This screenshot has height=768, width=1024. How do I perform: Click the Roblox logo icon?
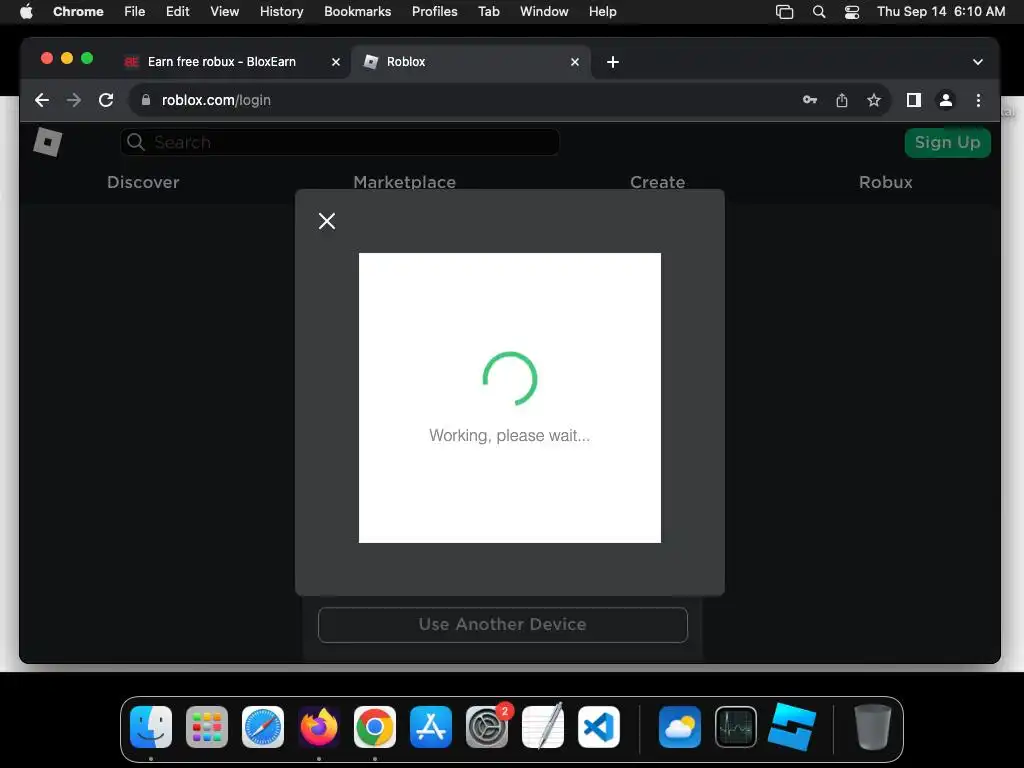pos(48,142)
